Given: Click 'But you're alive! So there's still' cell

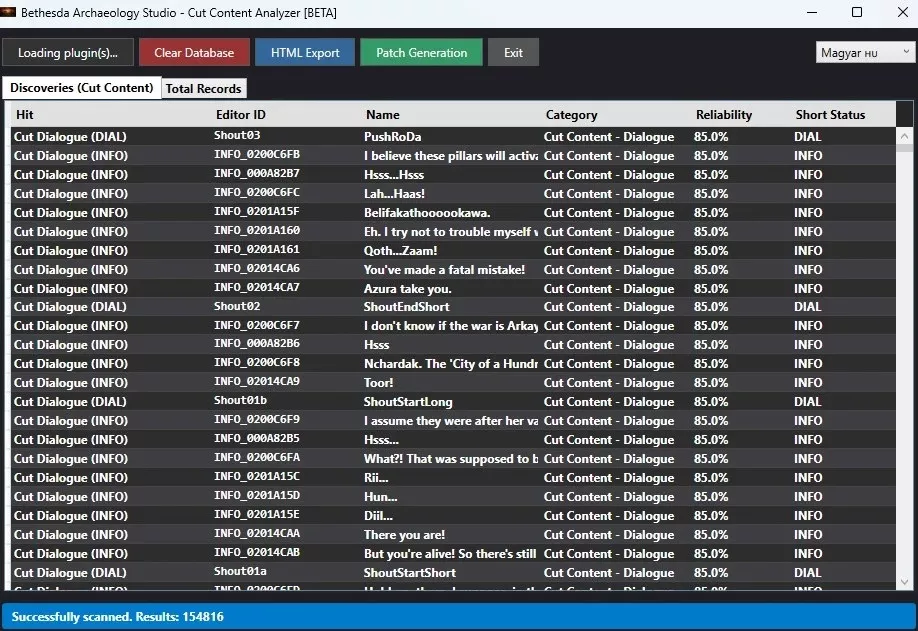Looking at the screenshot, I should (x=450, y=554).
